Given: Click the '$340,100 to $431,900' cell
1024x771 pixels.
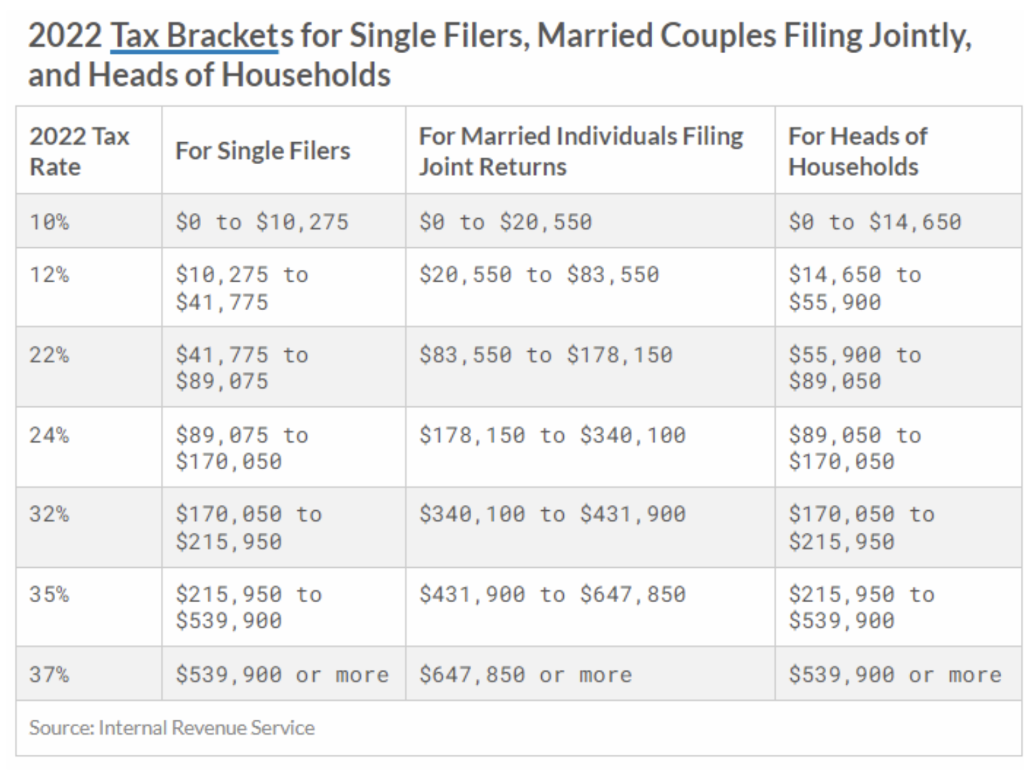Looking at the screenshot, I should [590, 527].
